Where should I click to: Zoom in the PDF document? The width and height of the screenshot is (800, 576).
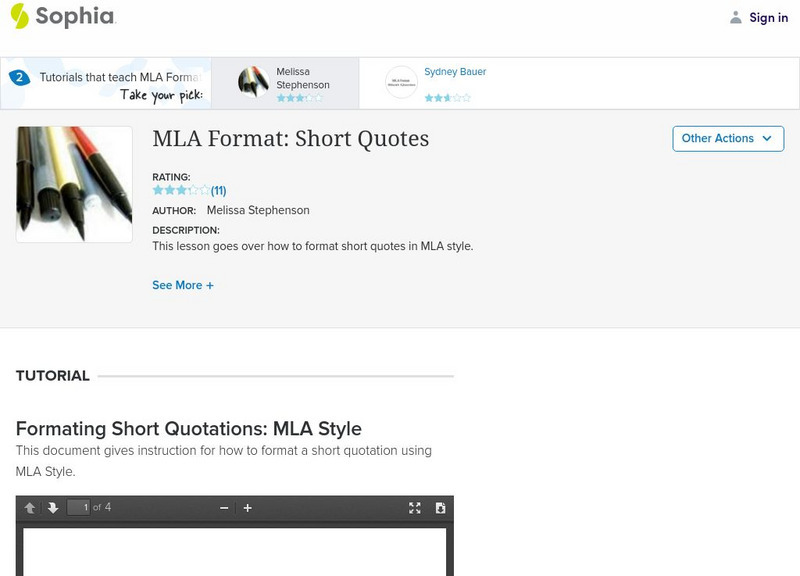(x=248, y=508)
